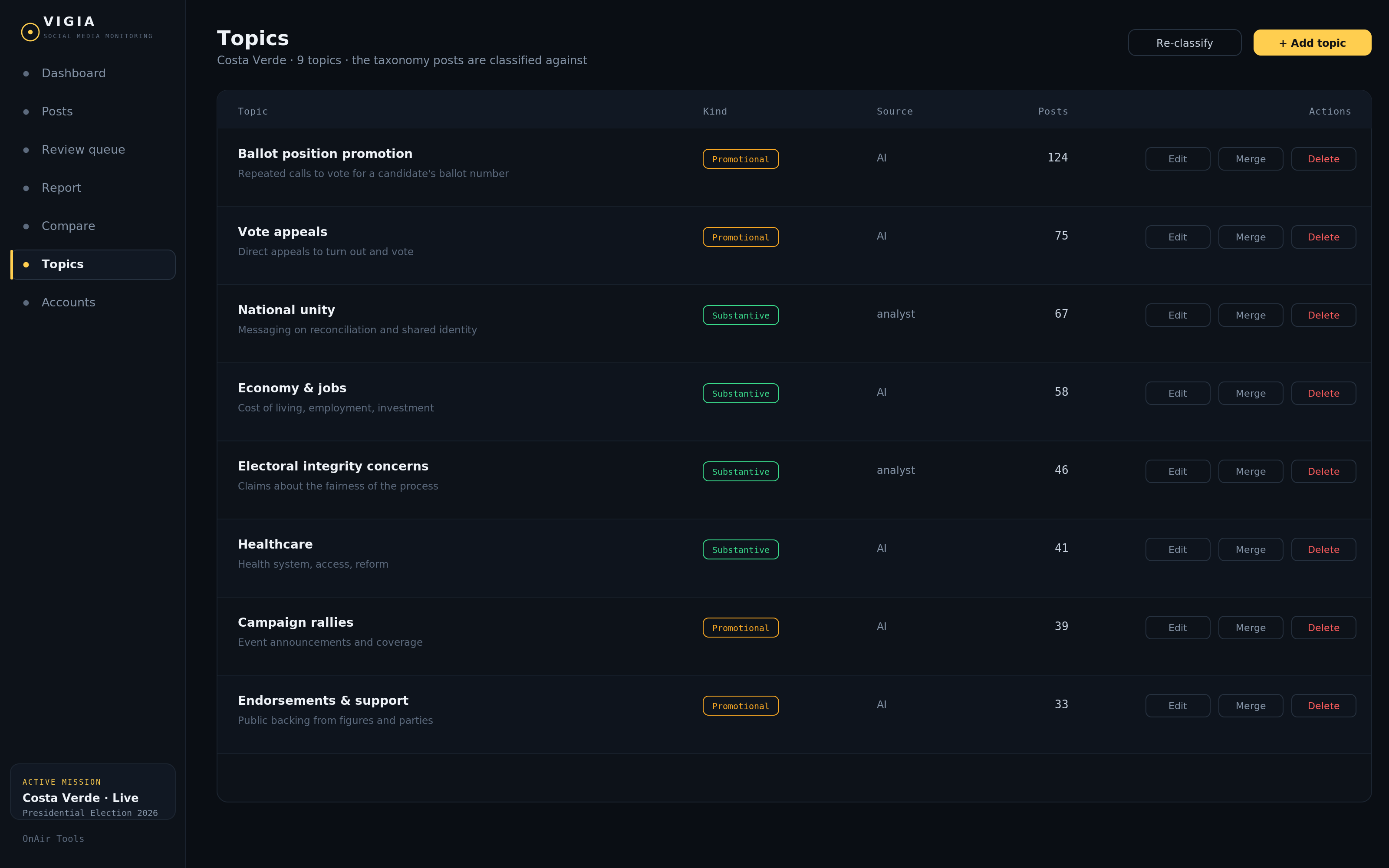Delete the Campaign rallies topic

[x=1323, y=628]
